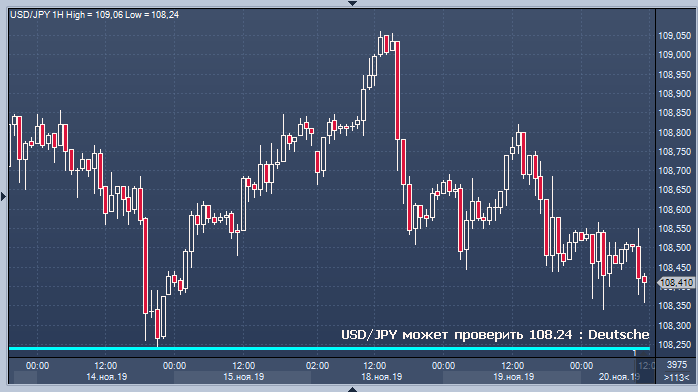
Task: Click the 108,800 price scale level
Action: coord(674,133)
